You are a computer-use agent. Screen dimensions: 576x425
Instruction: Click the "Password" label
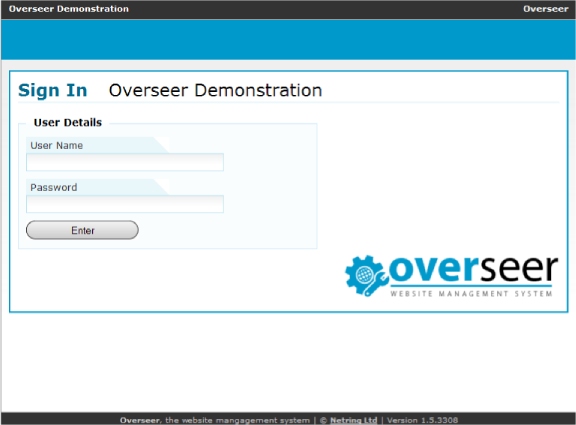(54, 187)
